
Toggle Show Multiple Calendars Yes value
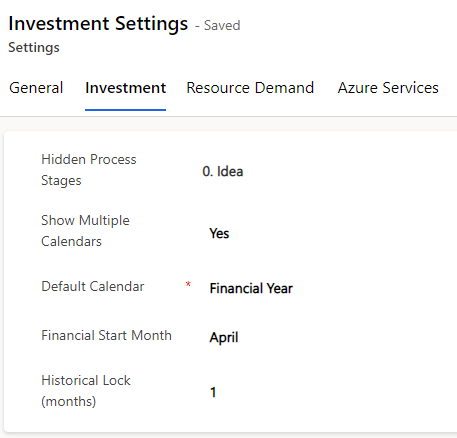pyautogui.click(x=219, y=233)
